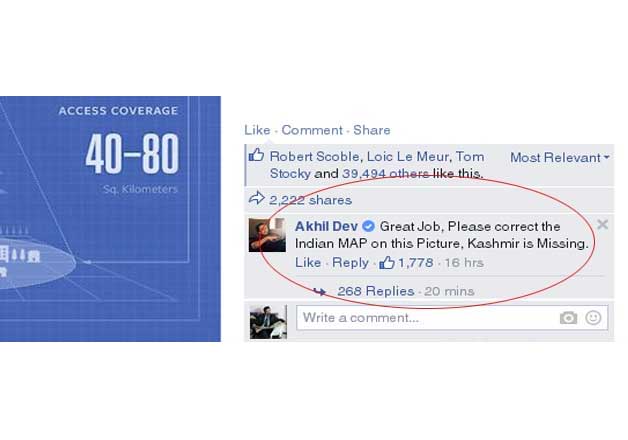Hide Akhil Dev's comment with the X

click(602, 224)
